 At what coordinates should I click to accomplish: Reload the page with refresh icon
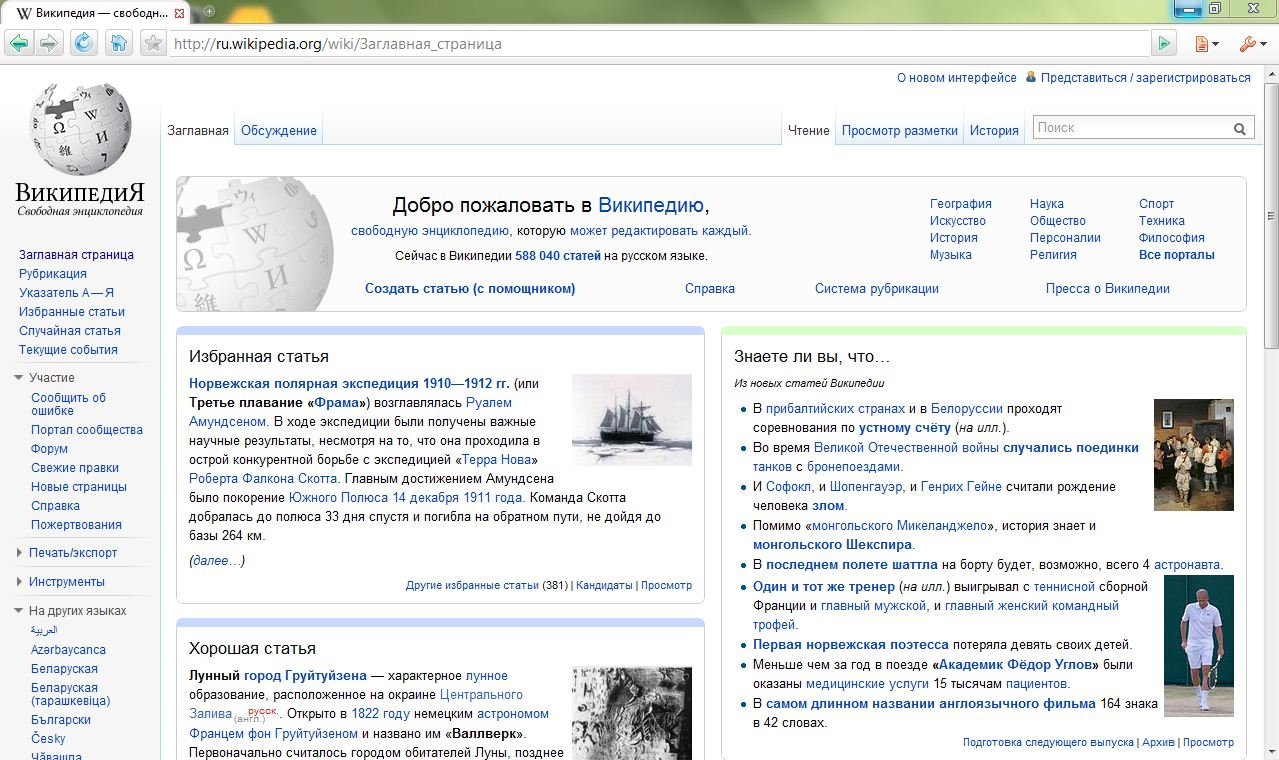coord(84,43)
